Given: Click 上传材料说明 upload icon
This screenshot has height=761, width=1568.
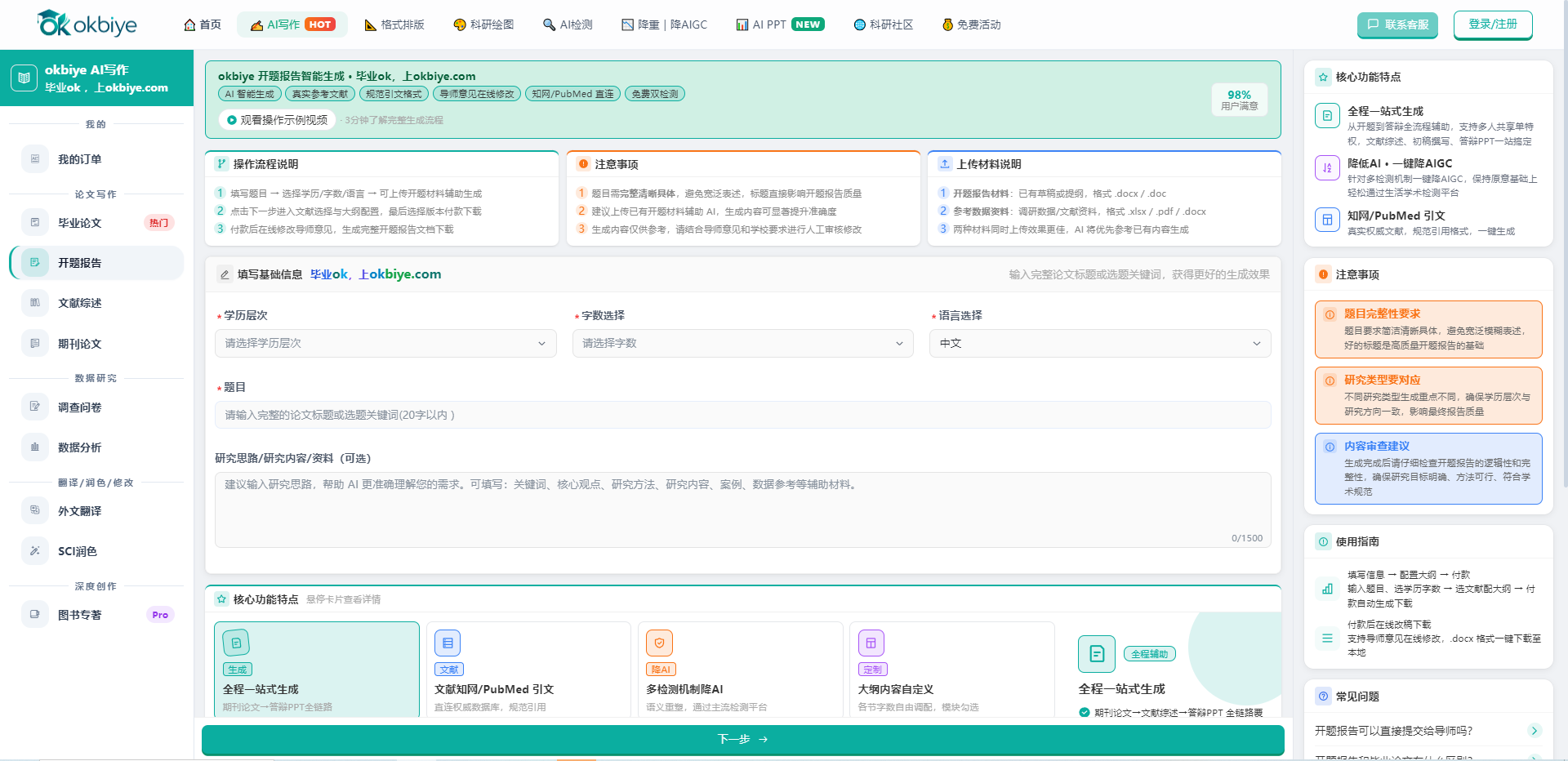Looking at the screenshot, I should tap(945, 163).
